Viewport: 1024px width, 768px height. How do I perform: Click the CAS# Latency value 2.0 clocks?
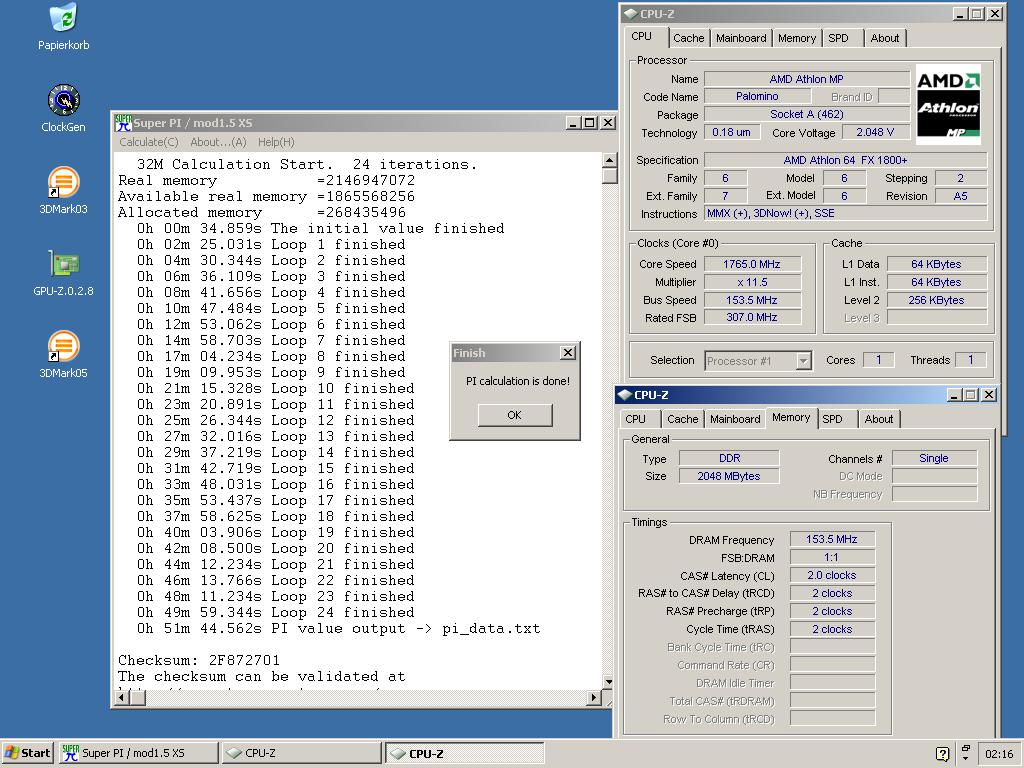coord(831,575)
